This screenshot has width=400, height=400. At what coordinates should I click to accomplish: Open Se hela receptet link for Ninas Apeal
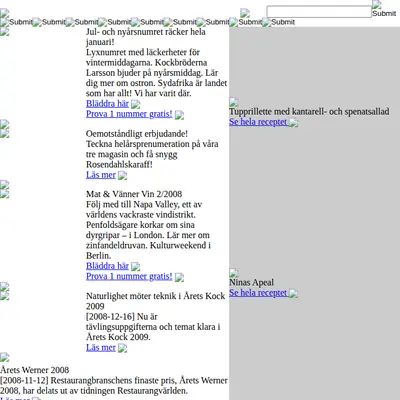(258, 293)
